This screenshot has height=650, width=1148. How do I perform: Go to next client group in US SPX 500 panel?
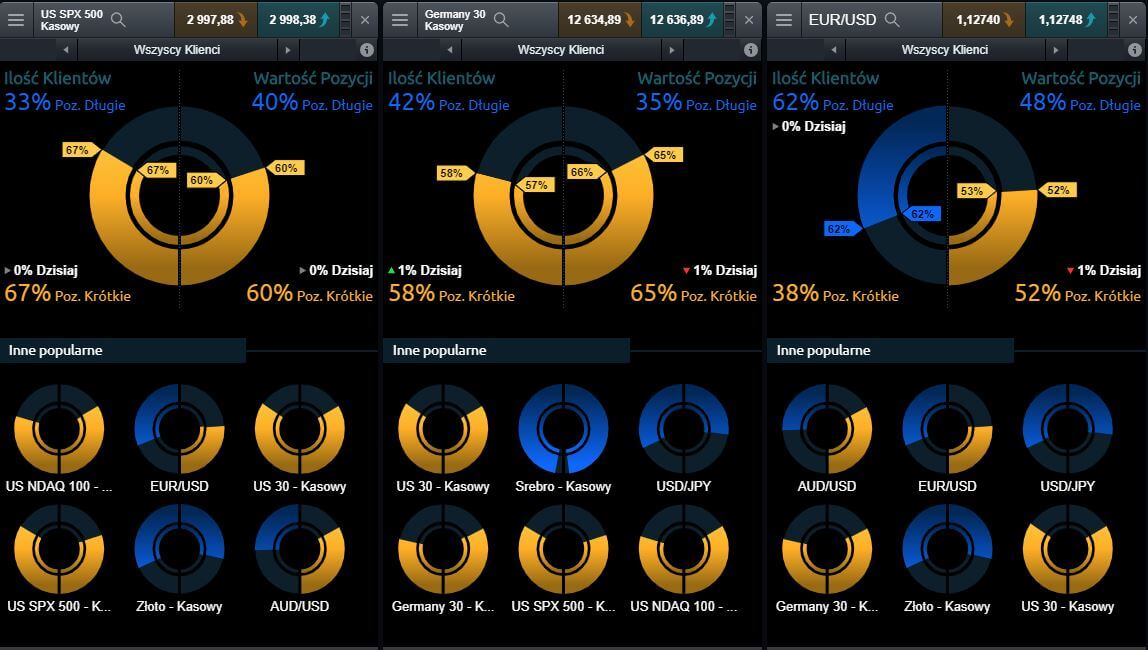[x=288, y=49]
